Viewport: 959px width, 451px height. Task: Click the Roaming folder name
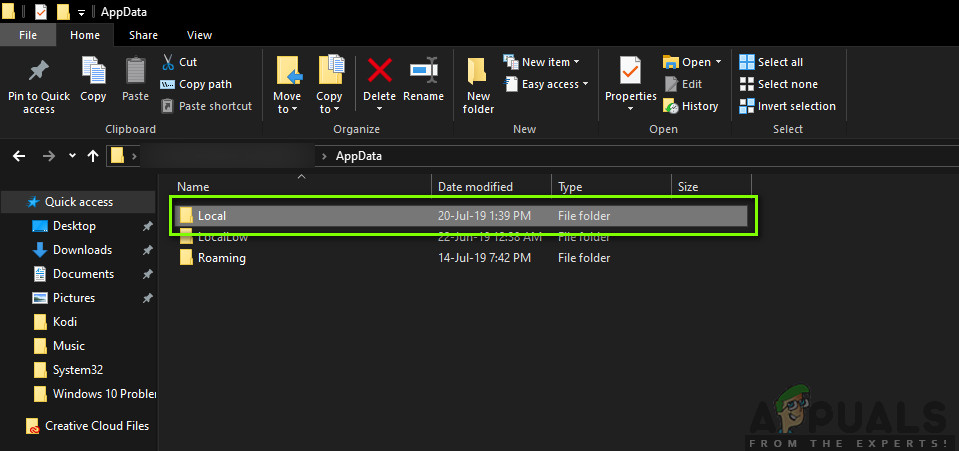(221, 258)
